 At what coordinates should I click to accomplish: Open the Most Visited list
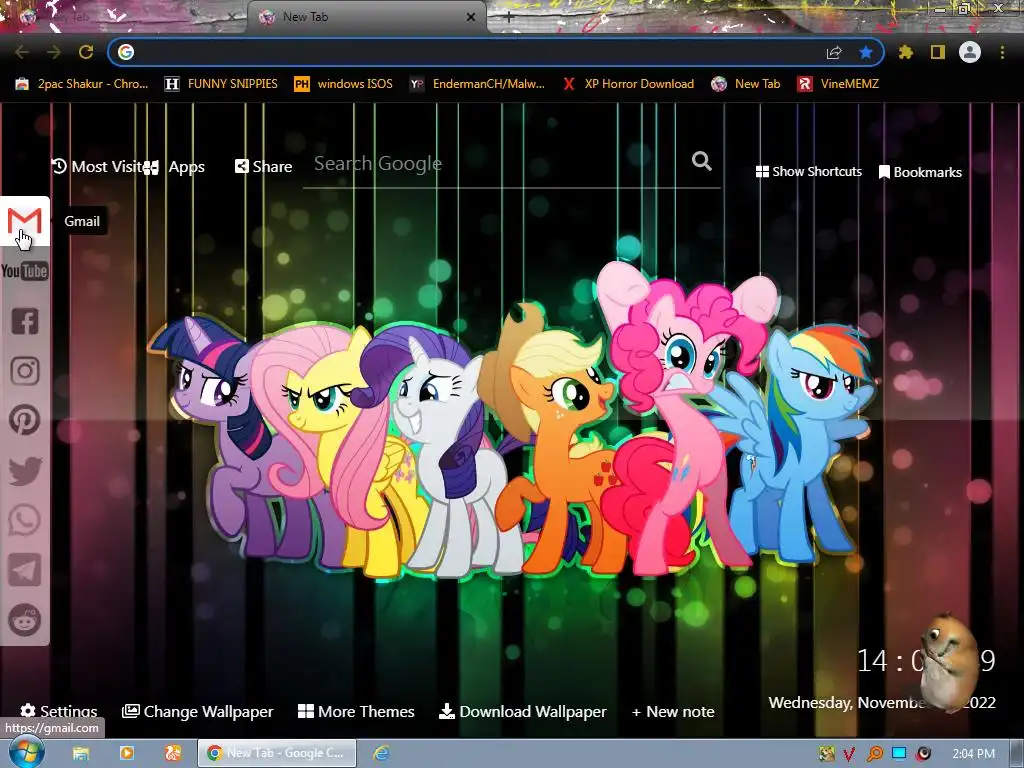tap(97, 167)
